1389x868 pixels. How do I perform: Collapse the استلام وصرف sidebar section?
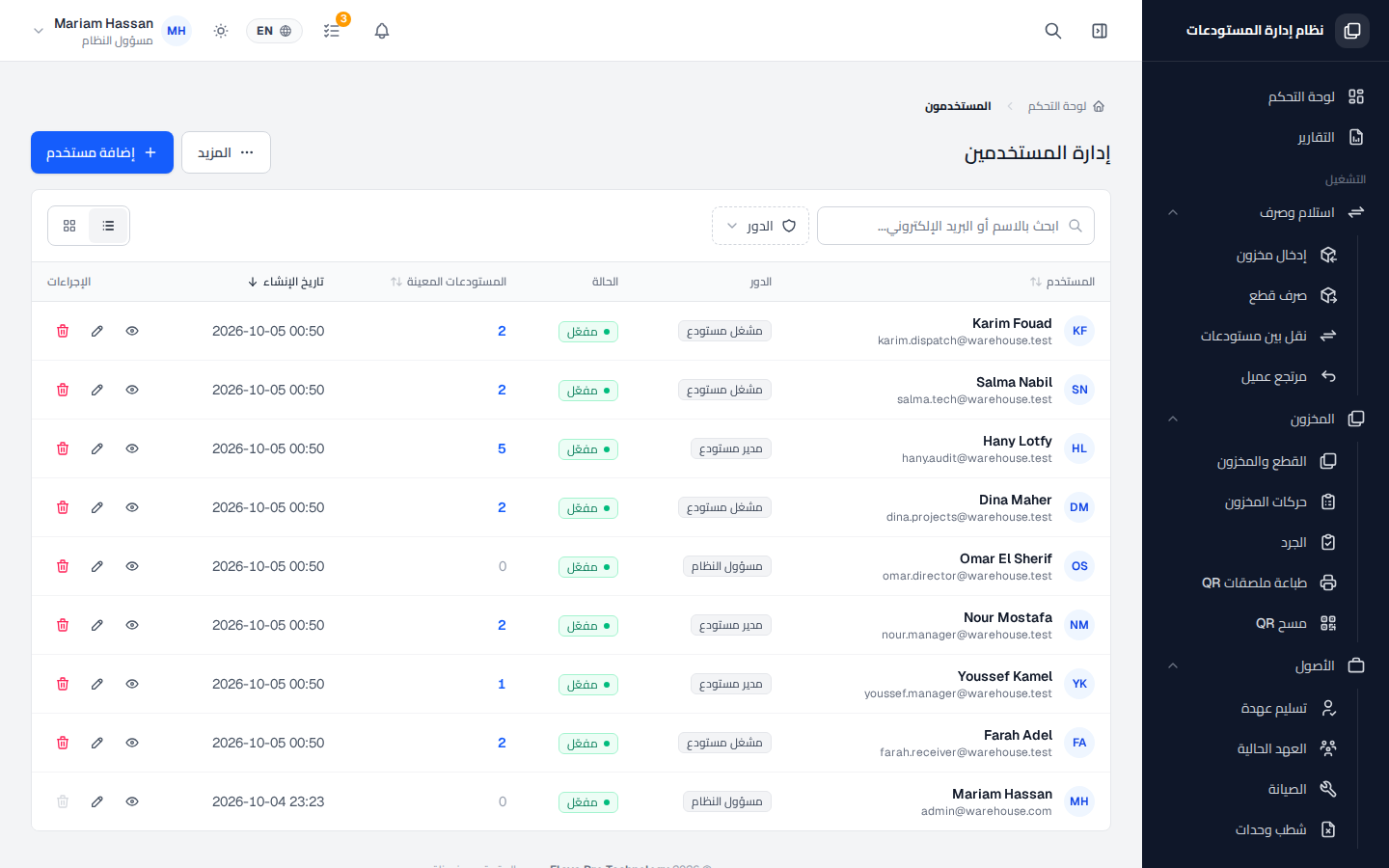[x=1173, y=212]
